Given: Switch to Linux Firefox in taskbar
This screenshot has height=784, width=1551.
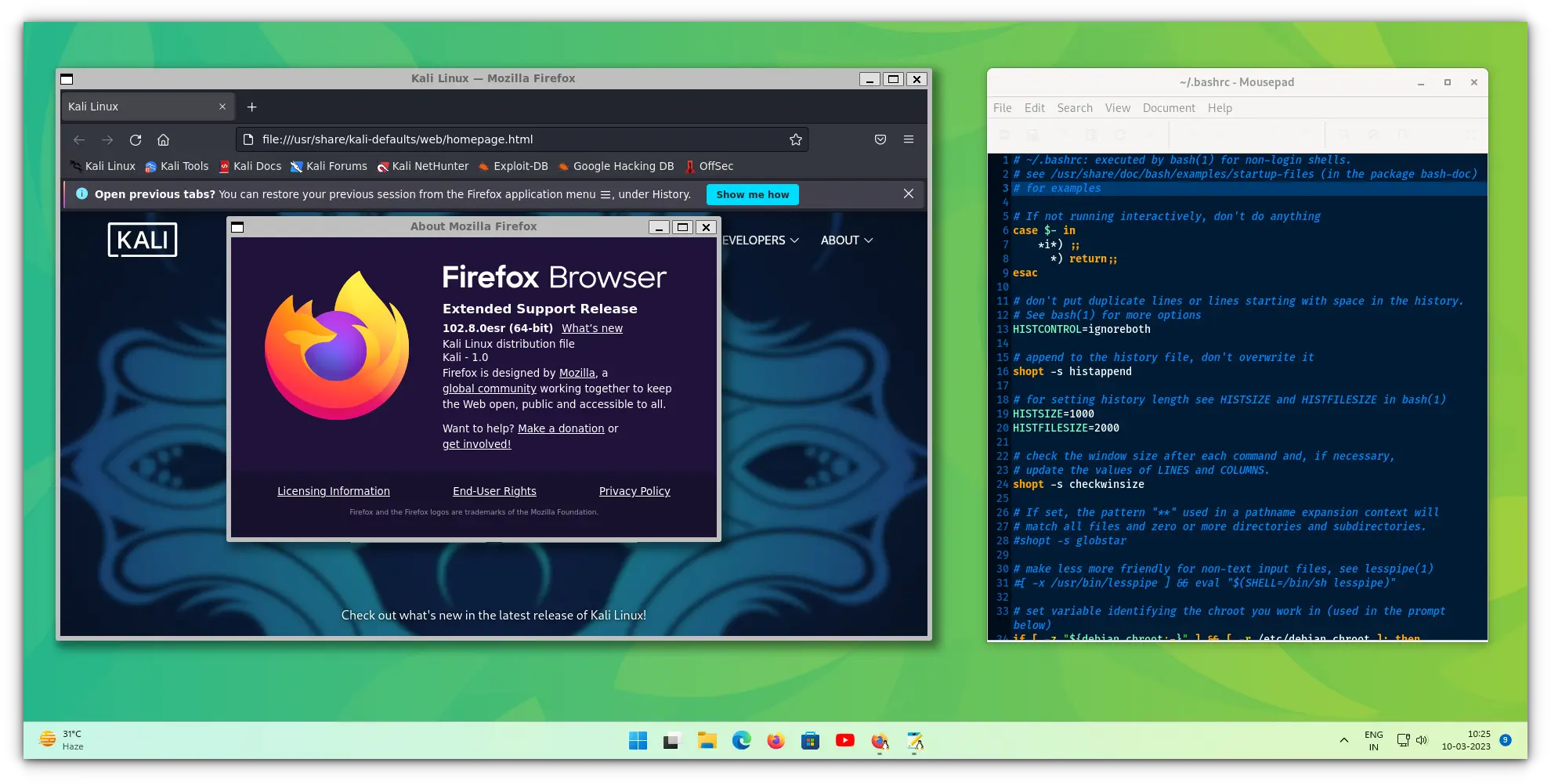Looking at the screenshot, I should click(880, 741).
